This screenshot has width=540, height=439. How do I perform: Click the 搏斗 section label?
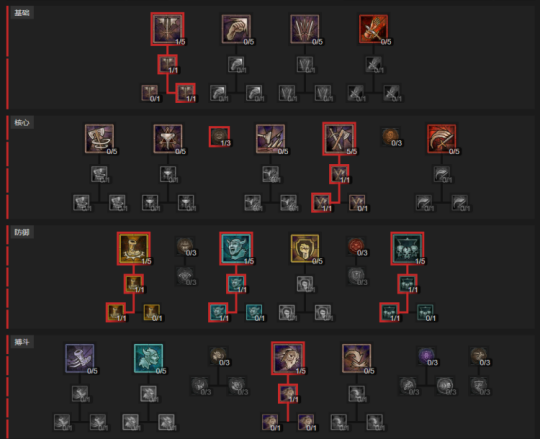(22, 342)
